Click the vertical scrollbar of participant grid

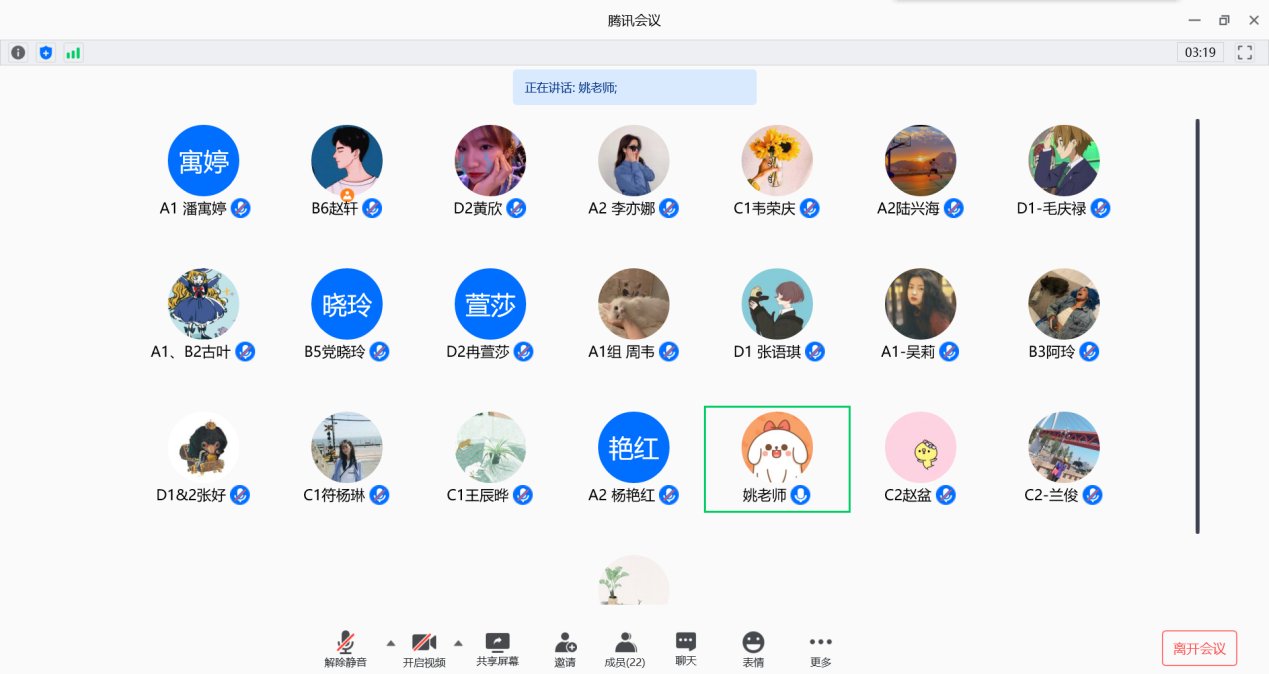(x=1197, y=326)
